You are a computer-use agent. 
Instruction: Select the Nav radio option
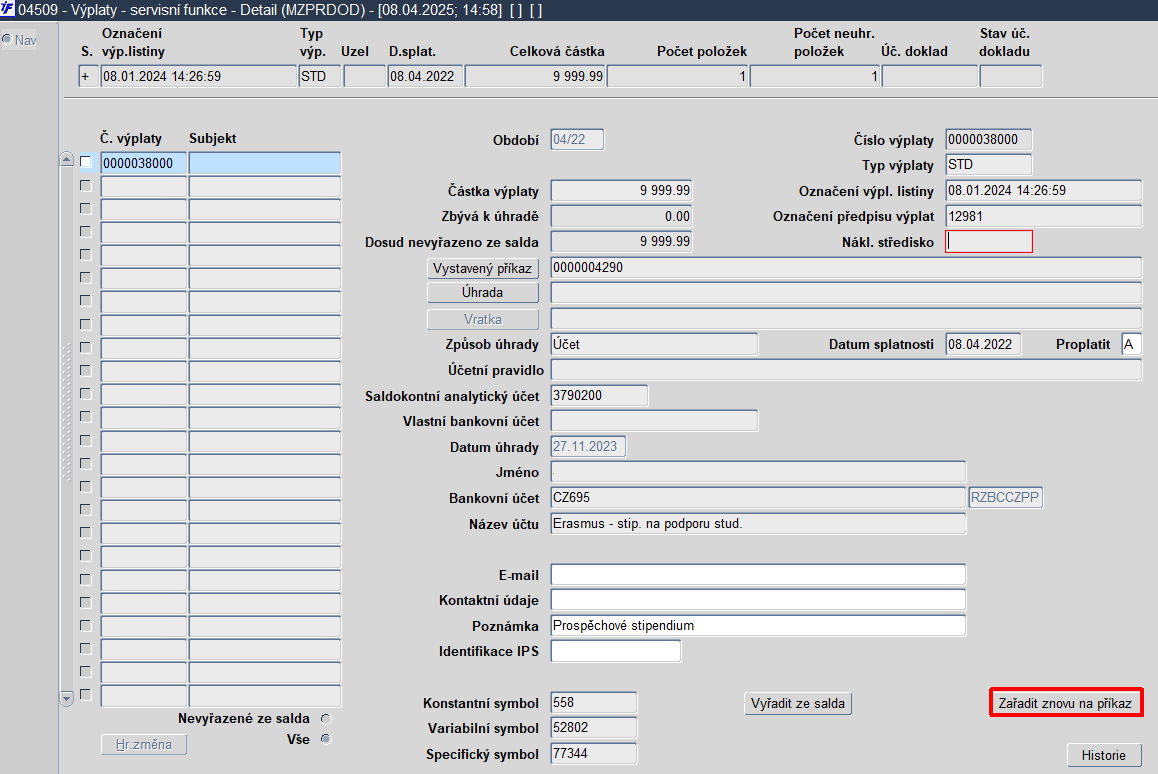click(x=7, y=40)
